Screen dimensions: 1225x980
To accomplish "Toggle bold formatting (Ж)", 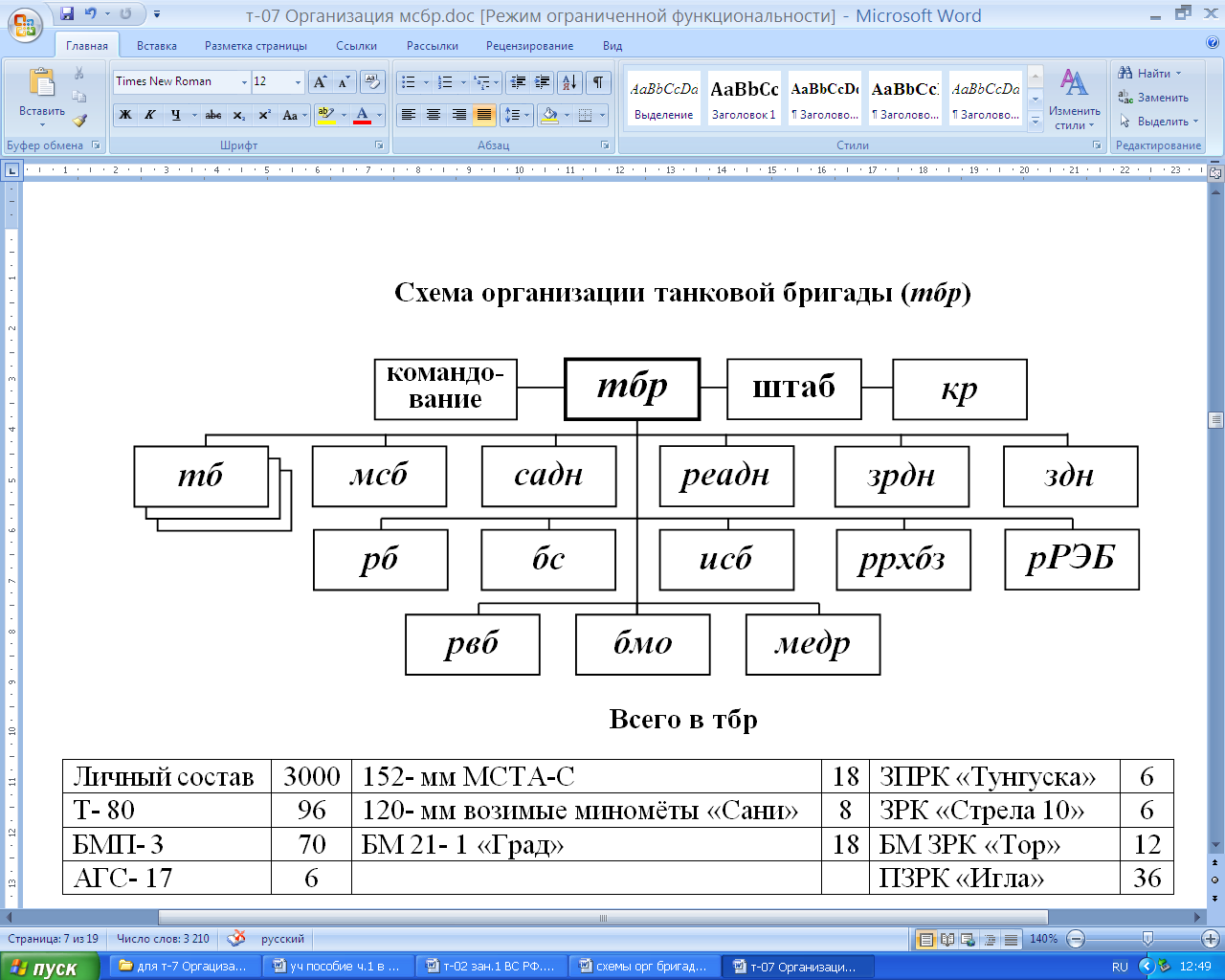I will 125,115.
